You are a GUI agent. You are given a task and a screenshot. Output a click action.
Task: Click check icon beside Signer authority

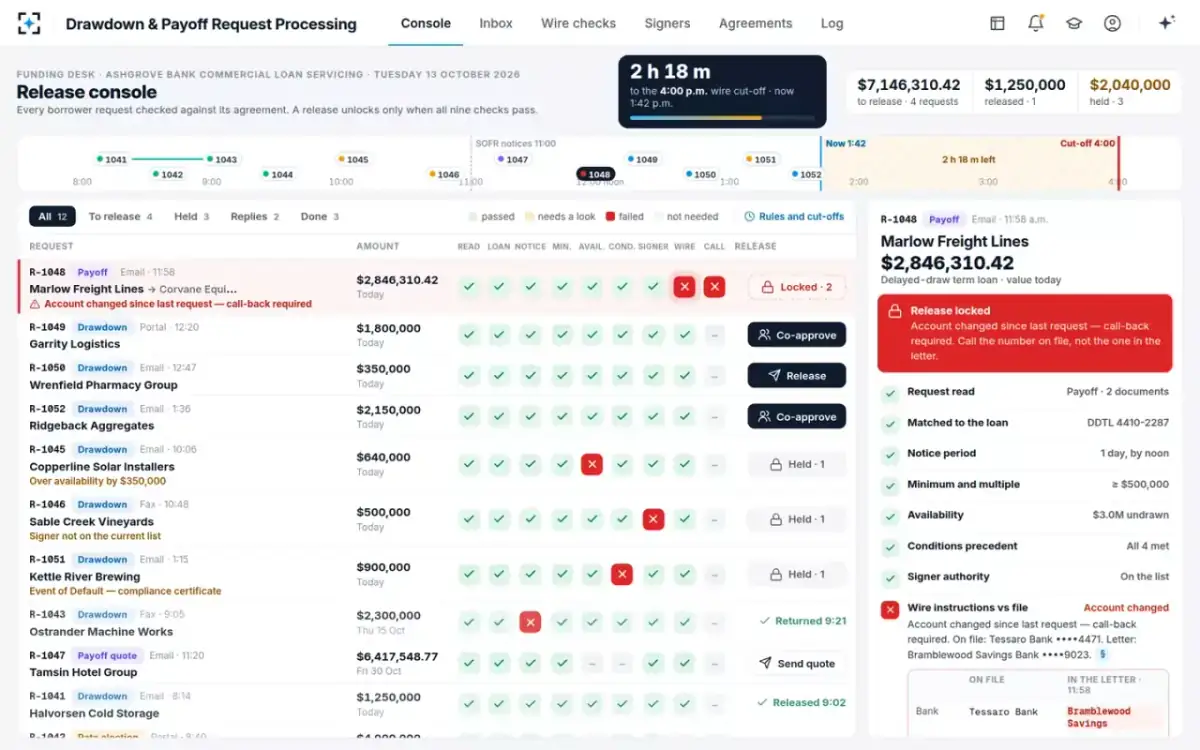890,577
